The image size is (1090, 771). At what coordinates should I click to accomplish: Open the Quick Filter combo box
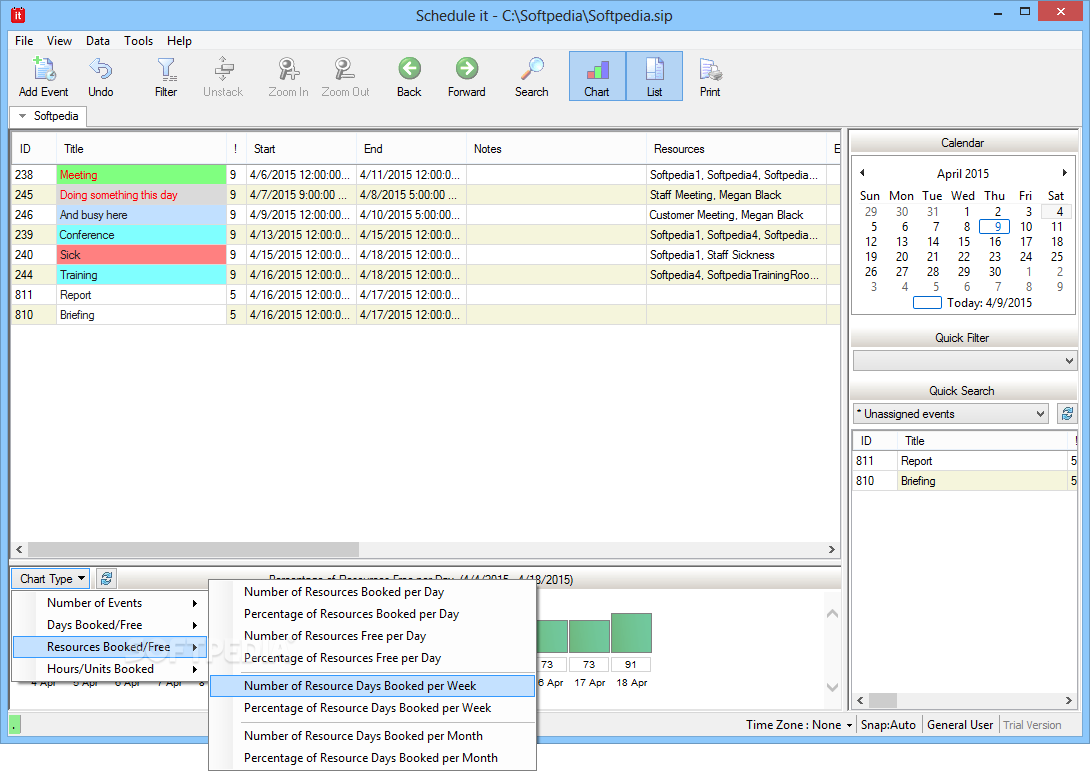coord(964,361)
